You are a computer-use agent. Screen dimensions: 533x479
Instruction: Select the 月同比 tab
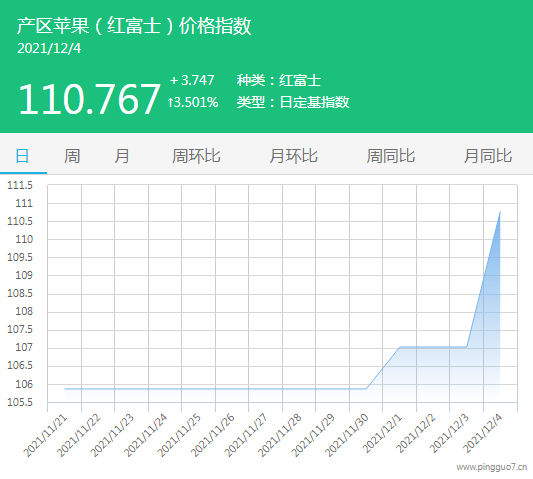click(x=488, y=156)
